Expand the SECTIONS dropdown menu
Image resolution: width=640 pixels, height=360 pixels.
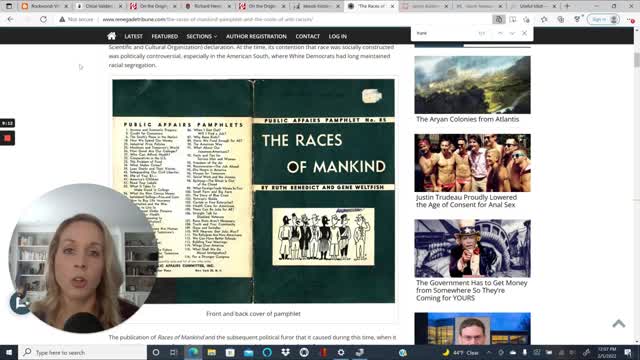[202, 36]
